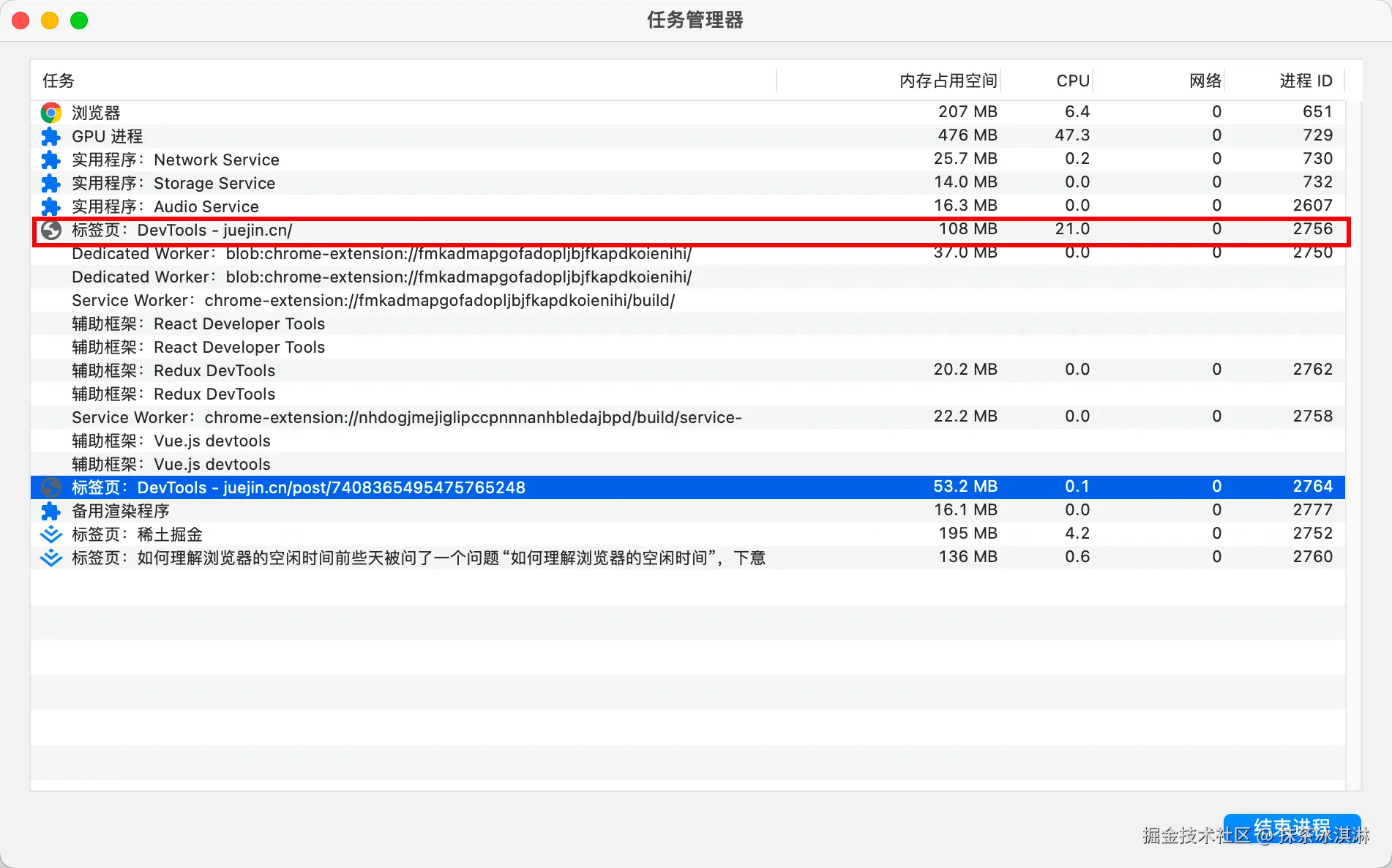Click the Chrome icon beside 浏览器
This screenshot has width=1392, height=868.
tap(50, 113)
